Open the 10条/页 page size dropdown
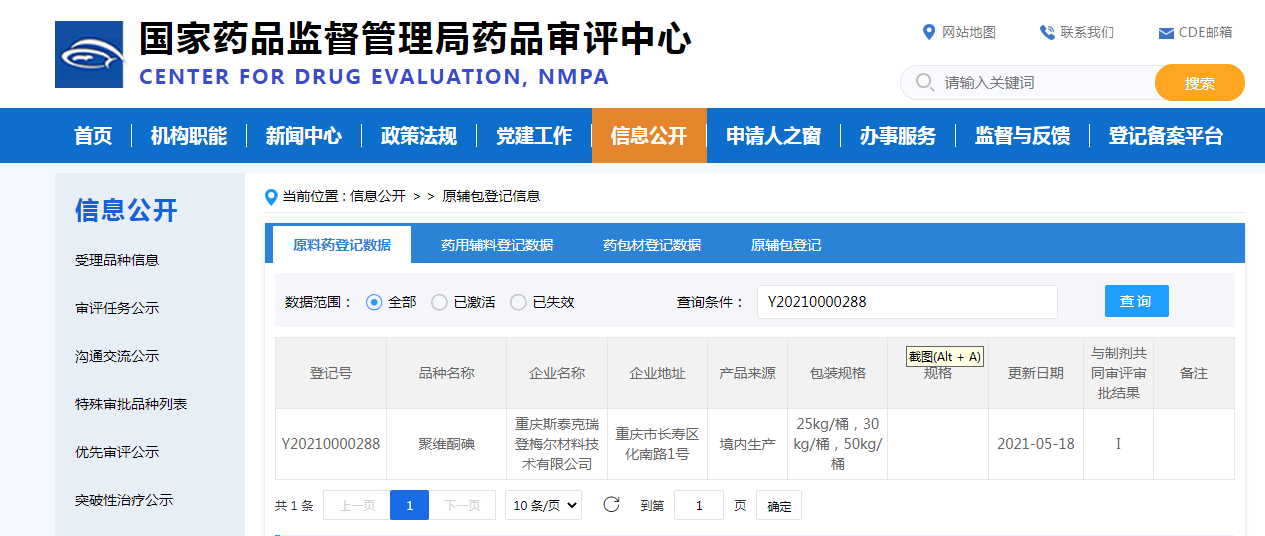The image size is (1265, 536). 543,505
